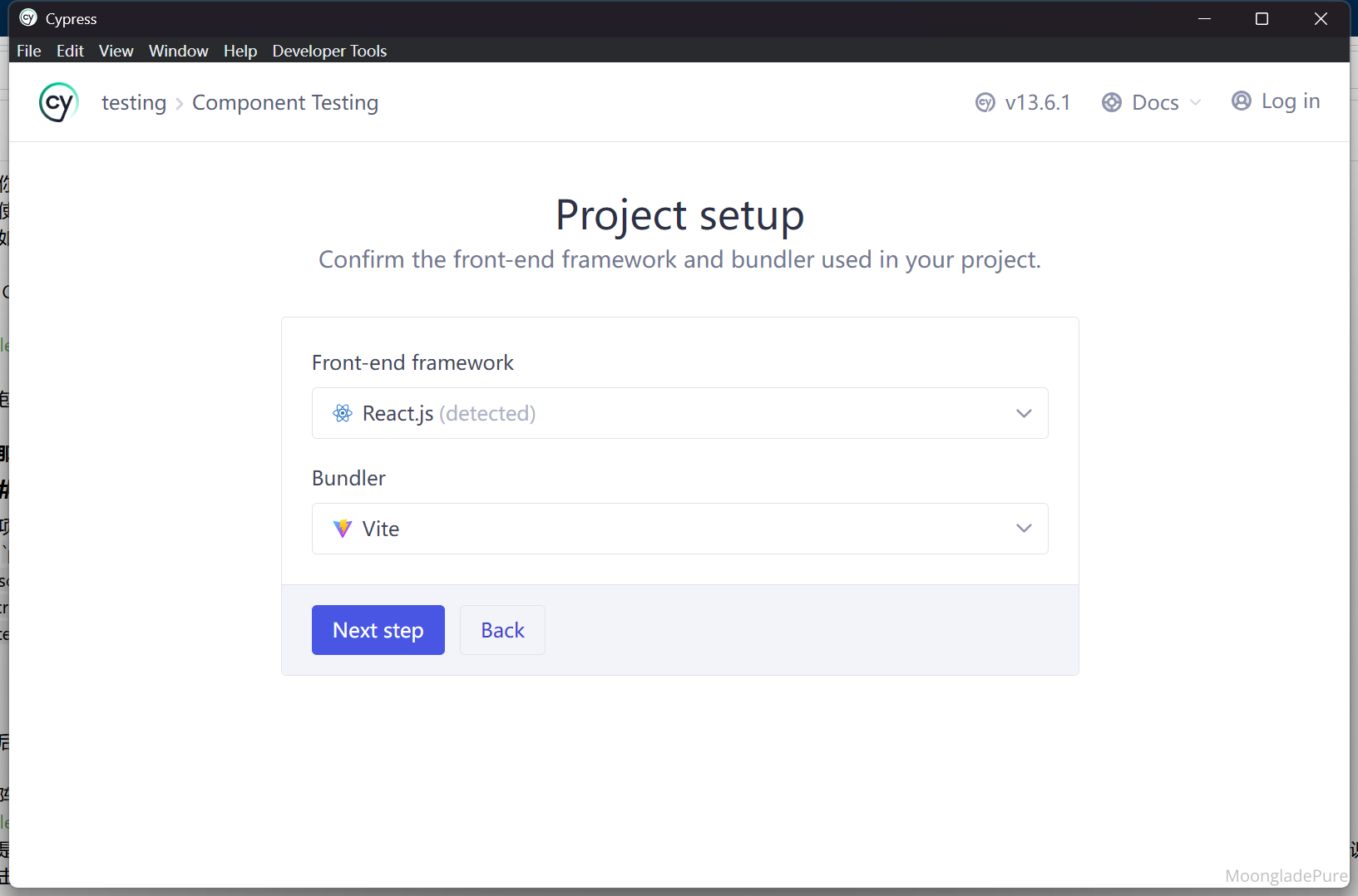Expand framework list via chevron arrow
The width and height of the screenshot is (1358, 896).
pyautogui.click(x=1024, y=413)
